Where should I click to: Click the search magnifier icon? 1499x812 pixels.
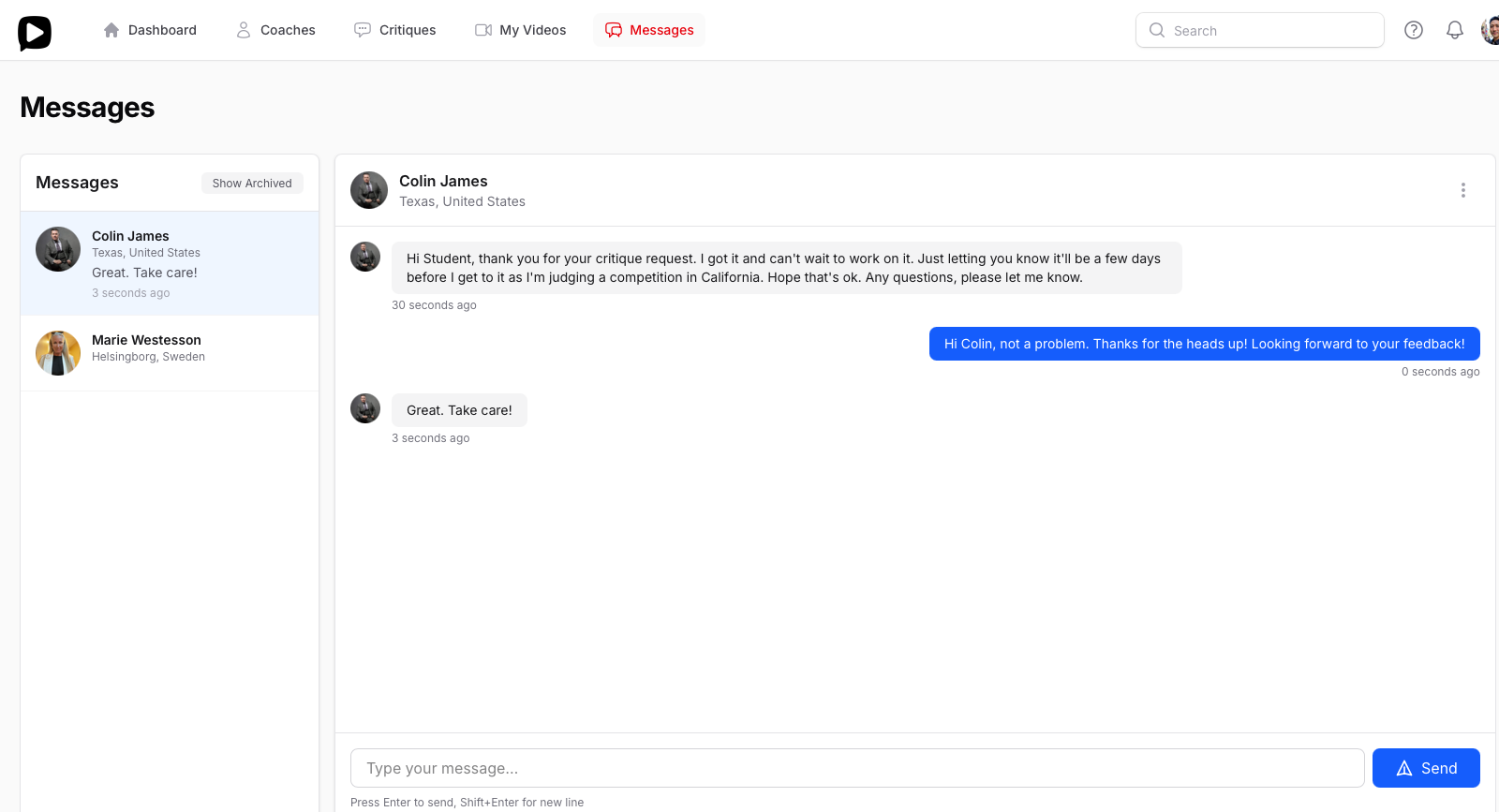tap(1157, 30)
